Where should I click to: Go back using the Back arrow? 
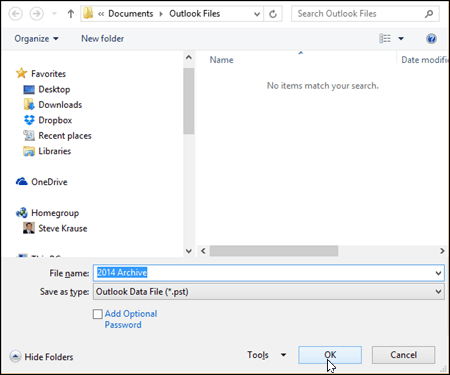[15, 14]
